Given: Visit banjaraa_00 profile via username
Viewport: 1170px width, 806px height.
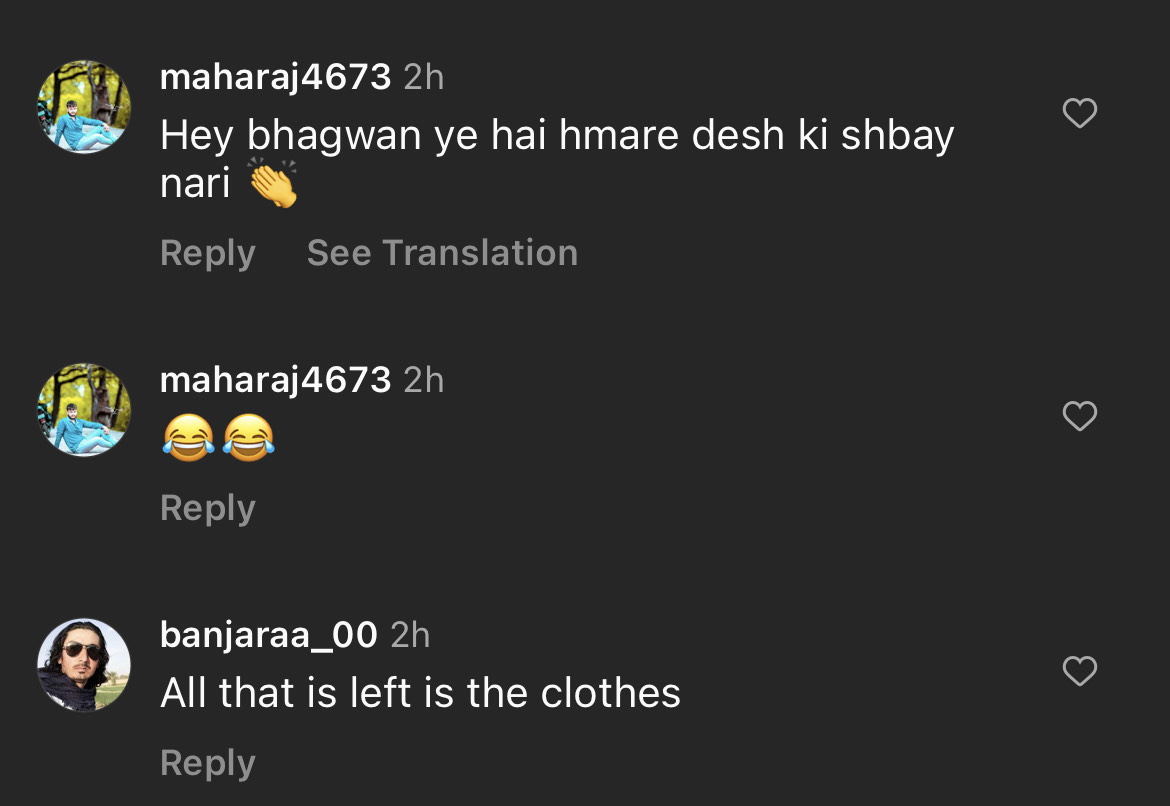Looking at the screenshot, I should pyautogui.click(x=268, y=635).
